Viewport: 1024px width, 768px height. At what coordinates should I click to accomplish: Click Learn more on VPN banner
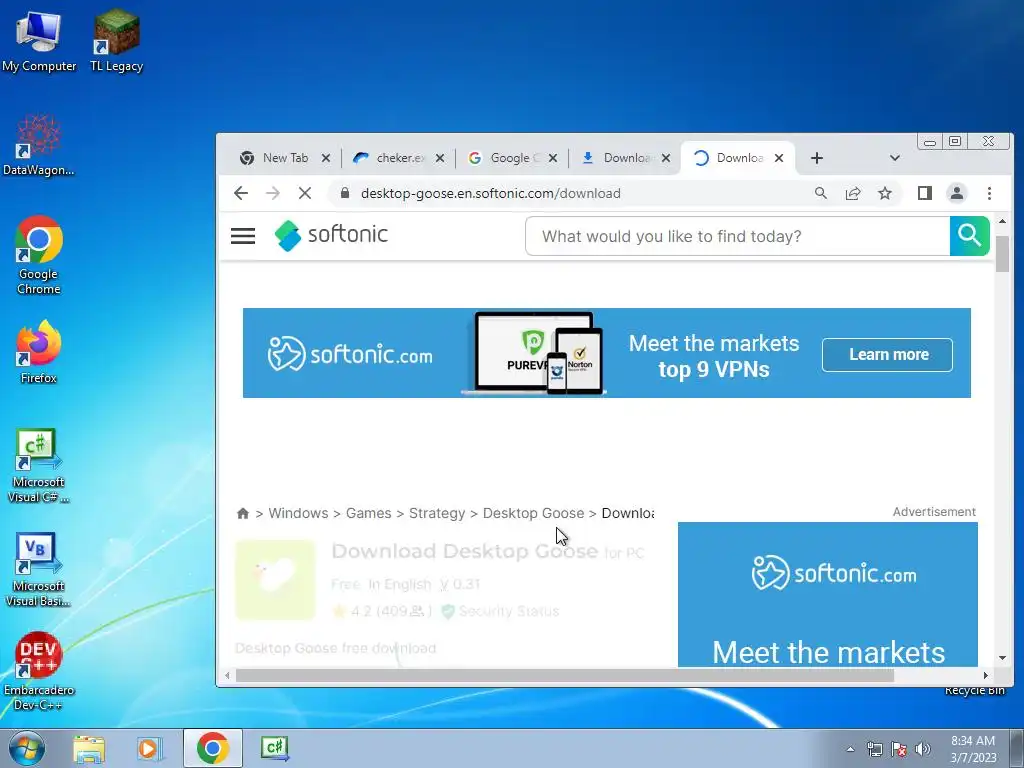click(888, 355)
